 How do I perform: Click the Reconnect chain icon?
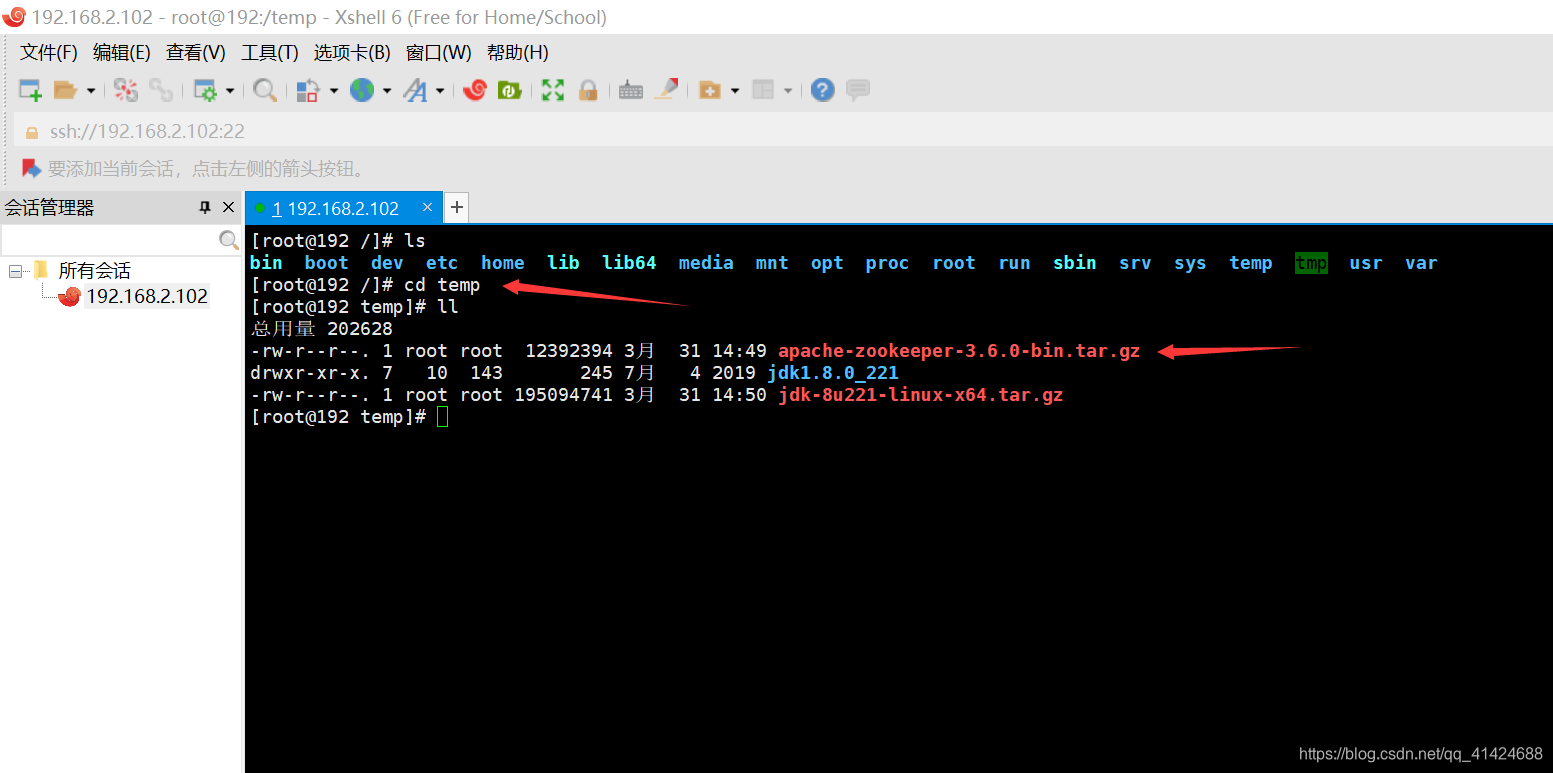160,90
